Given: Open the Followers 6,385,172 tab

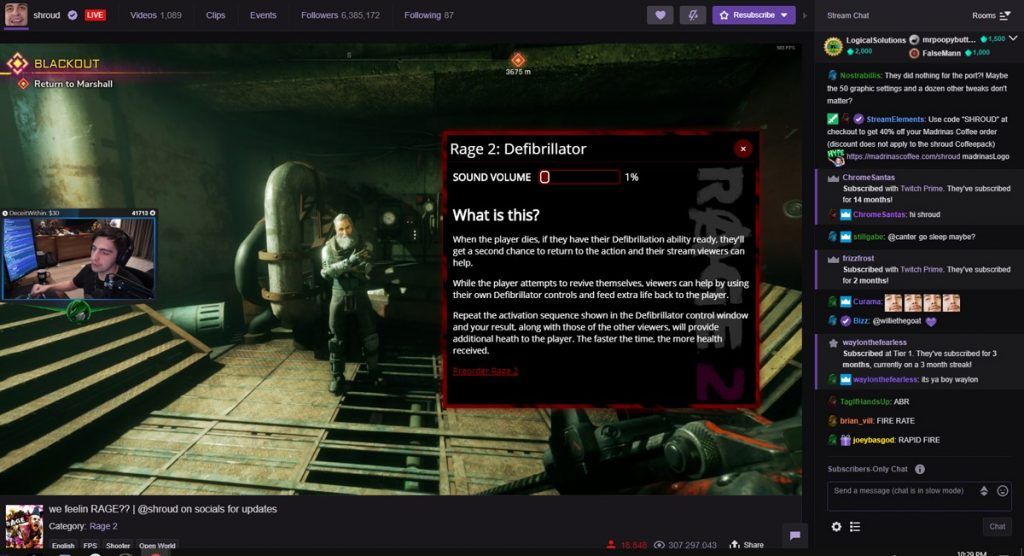Looking at the screenshot, I should [x=340, y=15].
